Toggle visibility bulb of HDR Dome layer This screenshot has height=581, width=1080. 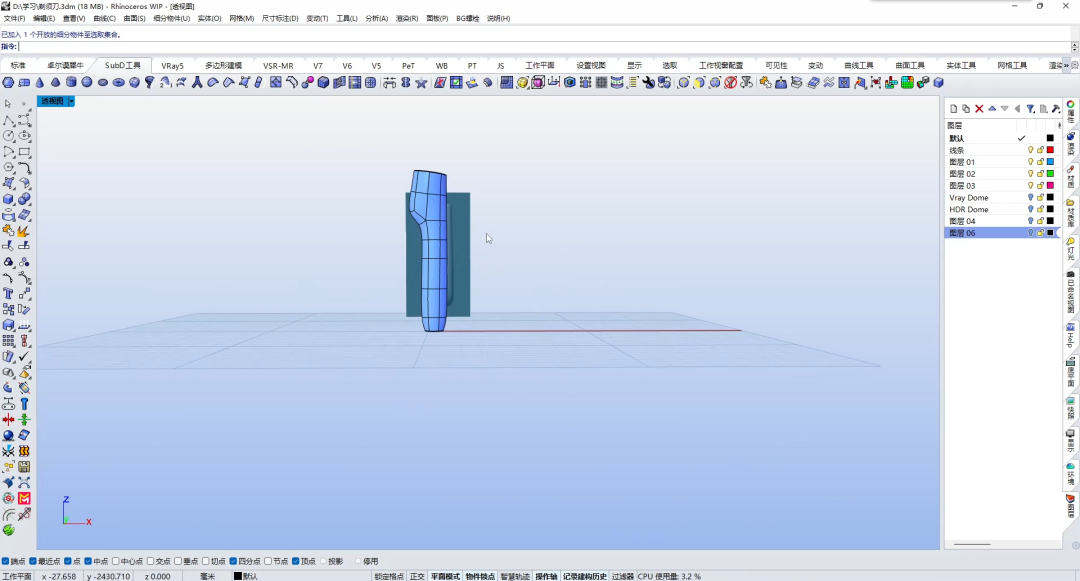coord(1030,209)
